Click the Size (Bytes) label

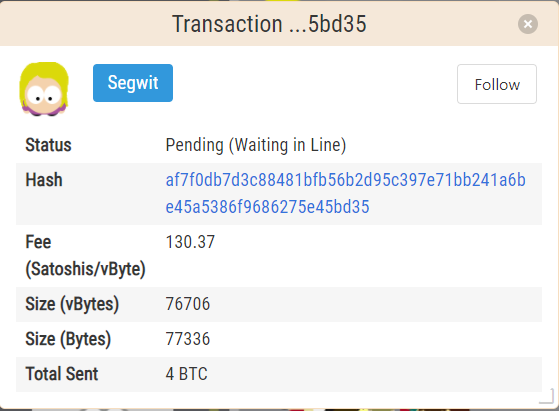point(68,339)
